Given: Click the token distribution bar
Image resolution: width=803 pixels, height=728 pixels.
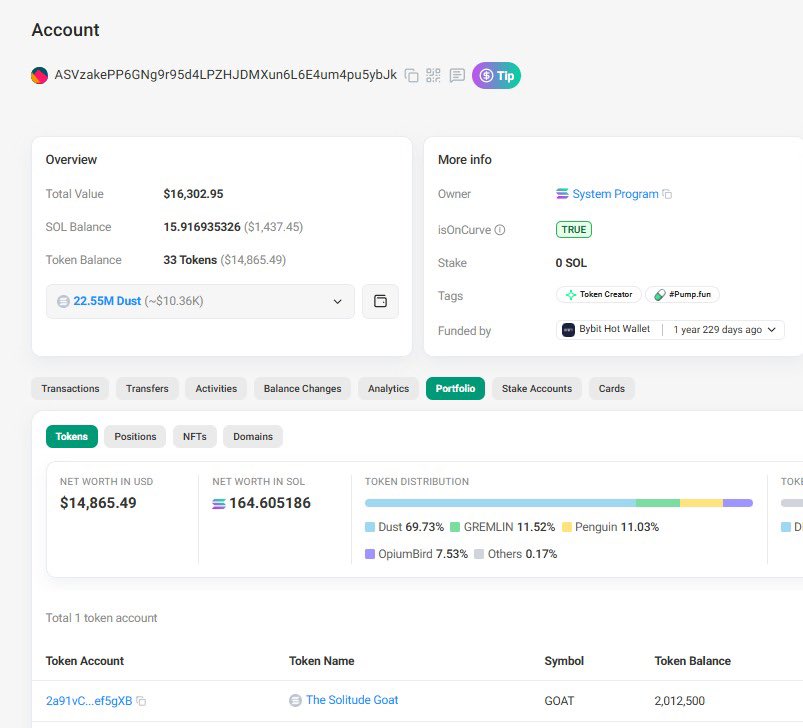Looking at the screenshot, I should [559, 503].
